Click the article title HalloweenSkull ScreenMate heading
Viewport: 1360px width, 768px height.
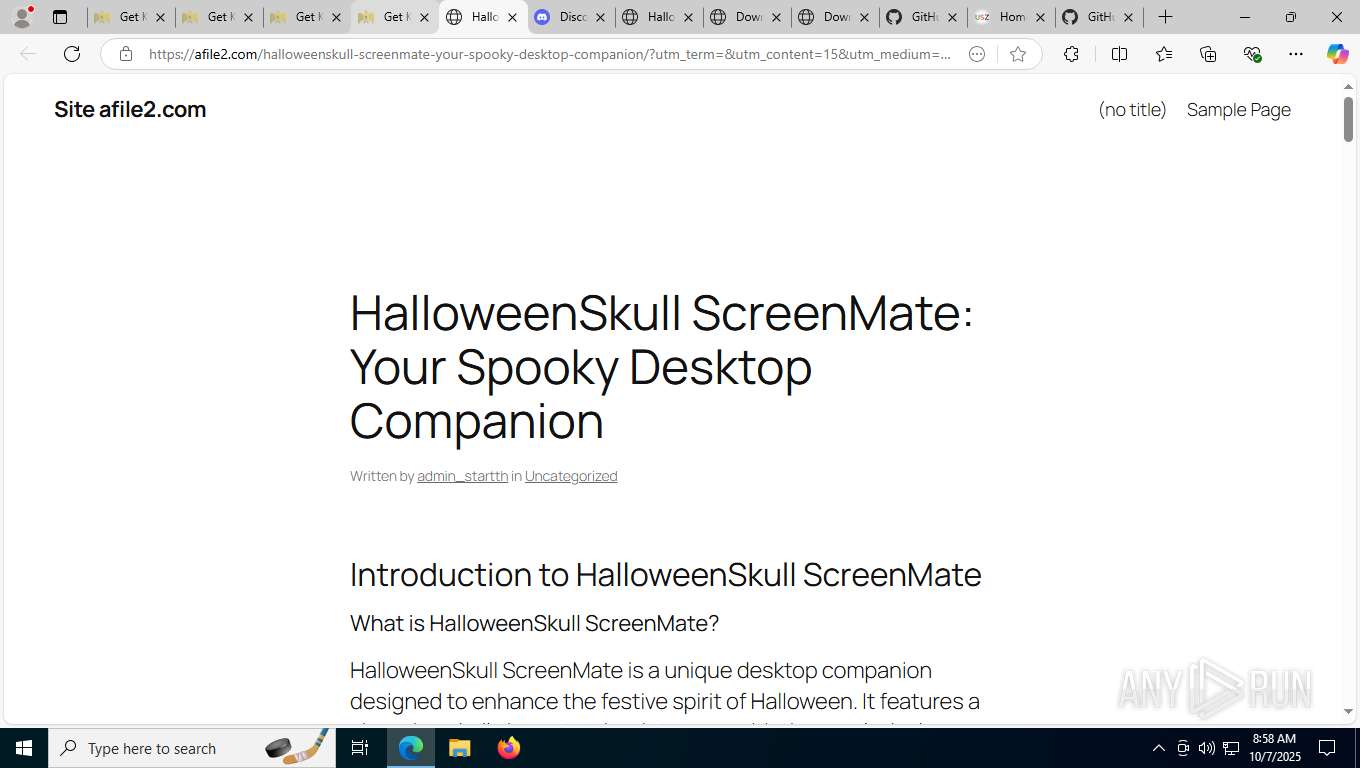(x=661, y=367)
